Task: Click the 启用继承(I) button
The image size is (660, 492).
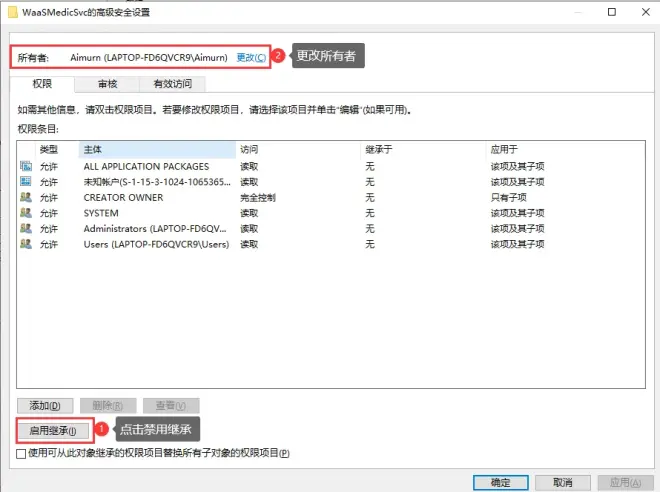Action: 53,431
